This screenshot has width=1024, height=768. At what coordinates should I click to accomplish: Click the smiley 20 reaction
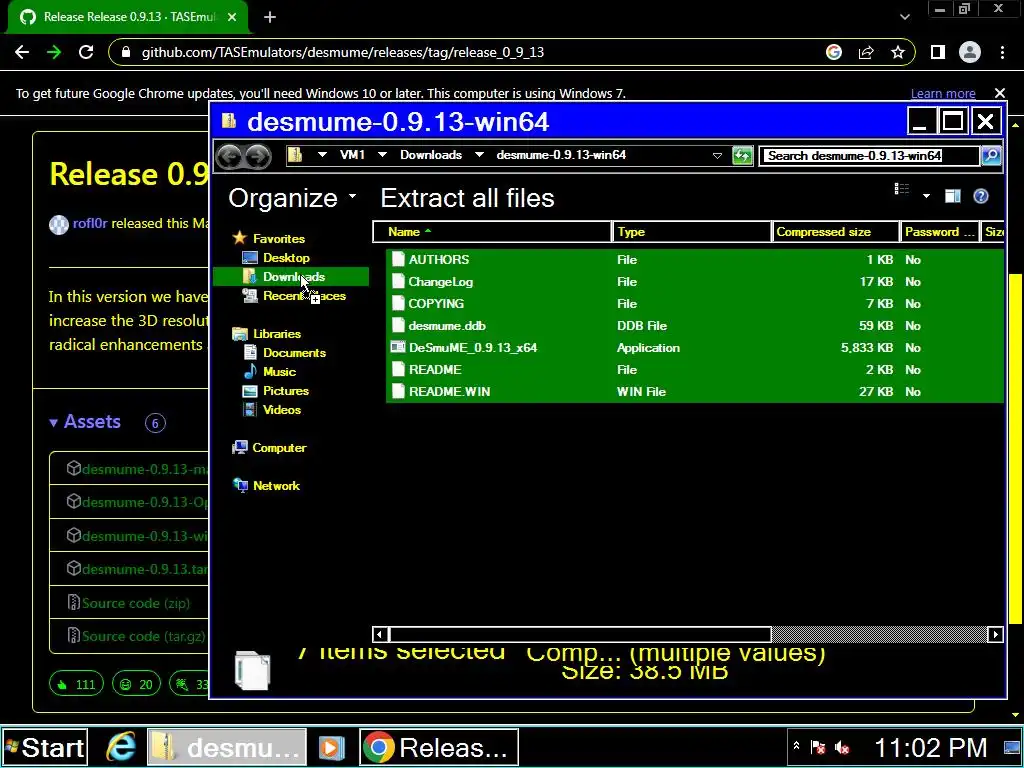coord(136,684)
